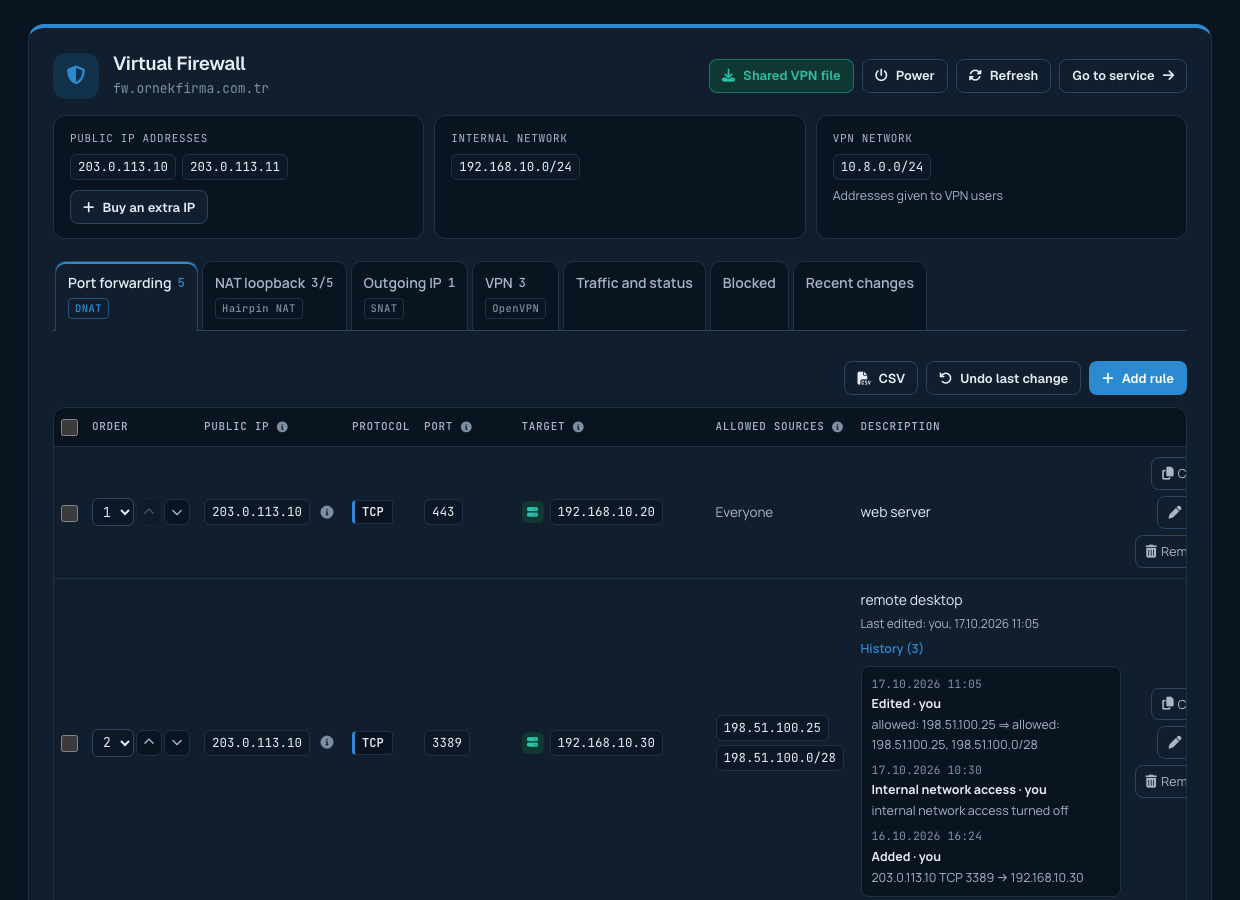Image resolution: width=1240 pixels, height=900 pixels.
Task: Edit the web server rule with pencil
Action: [x=1172, y=512]
